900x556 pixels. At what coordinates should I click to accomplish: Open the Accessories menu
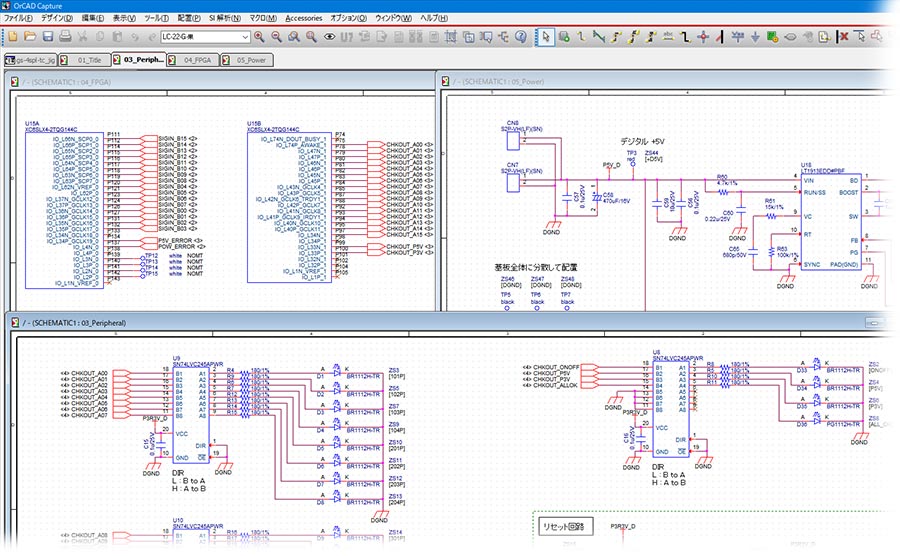pos(303,18)
